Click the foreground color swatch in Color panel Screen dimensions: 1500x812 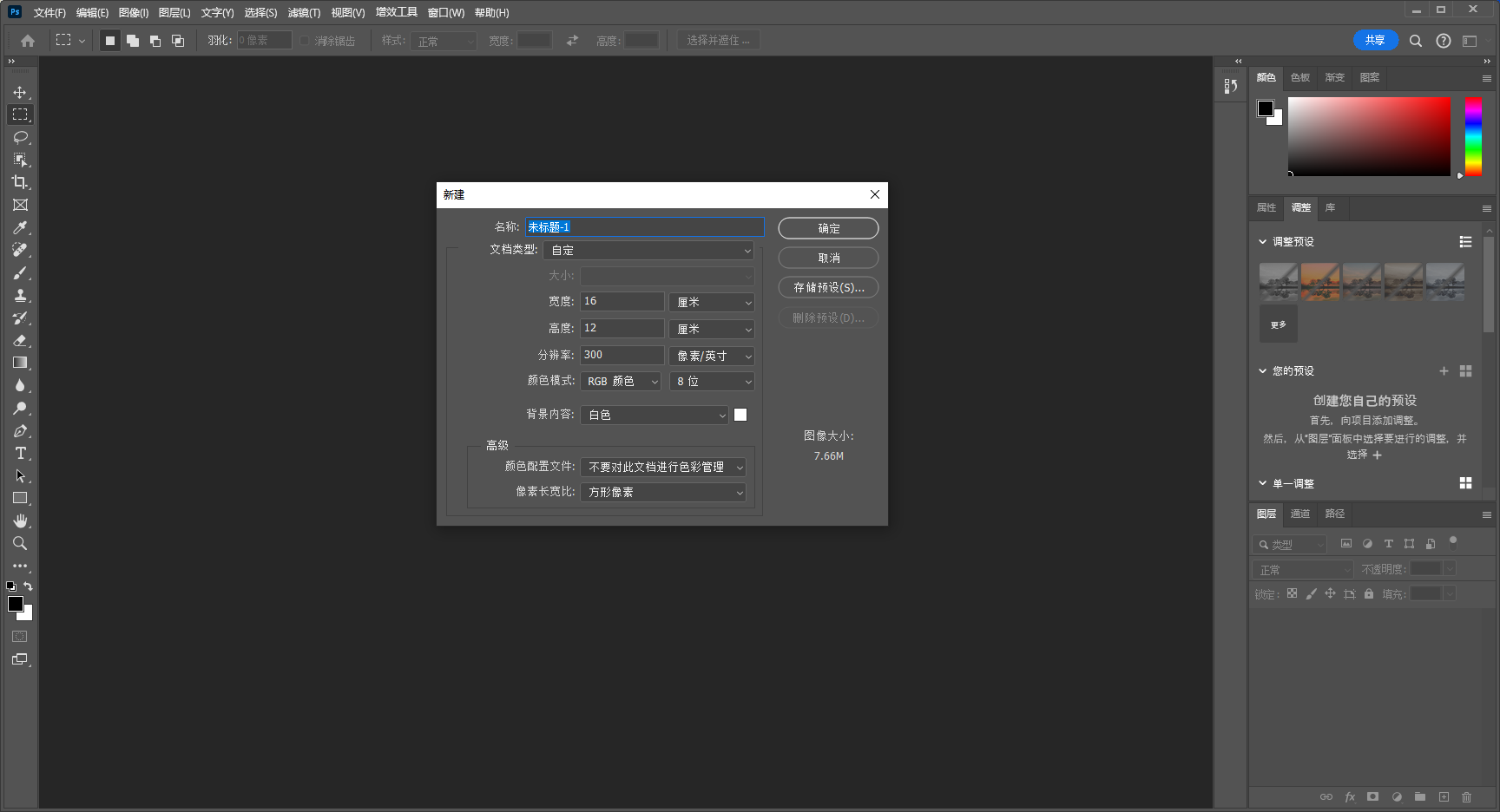[1266, 108]
